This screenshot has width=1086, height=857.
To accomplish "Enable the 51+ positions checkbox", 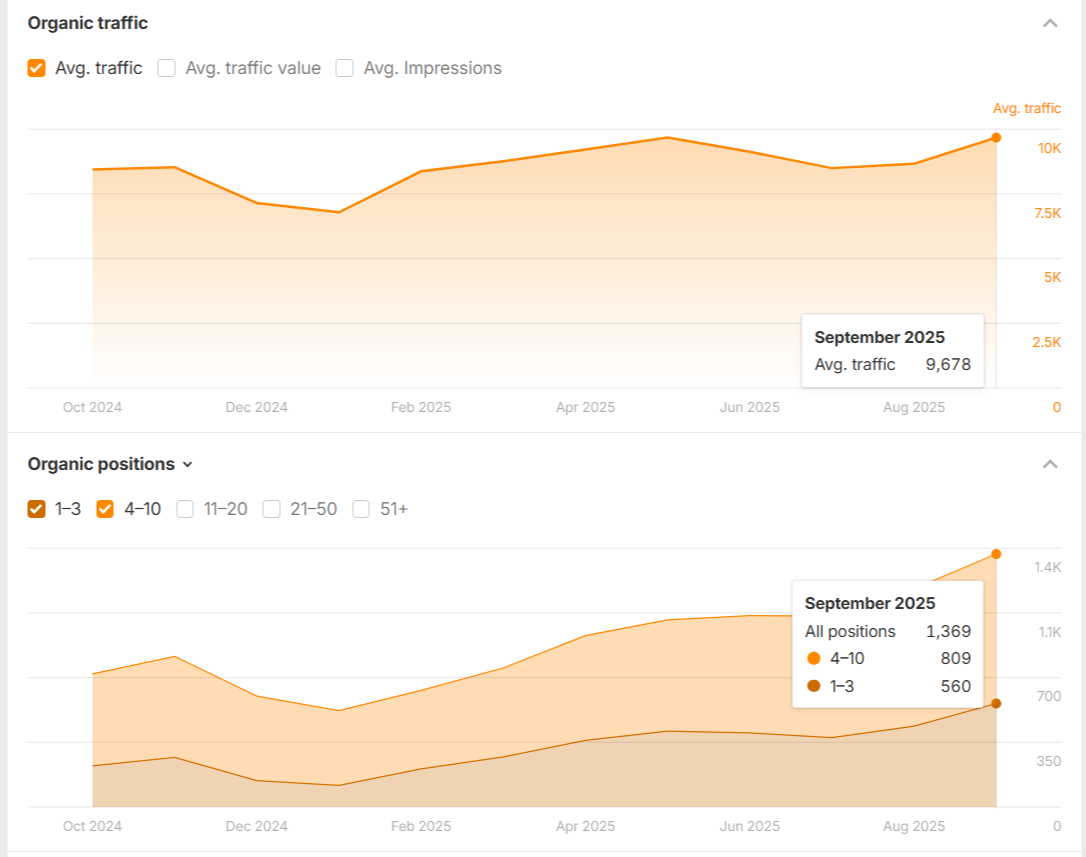I will click(361, 509).
